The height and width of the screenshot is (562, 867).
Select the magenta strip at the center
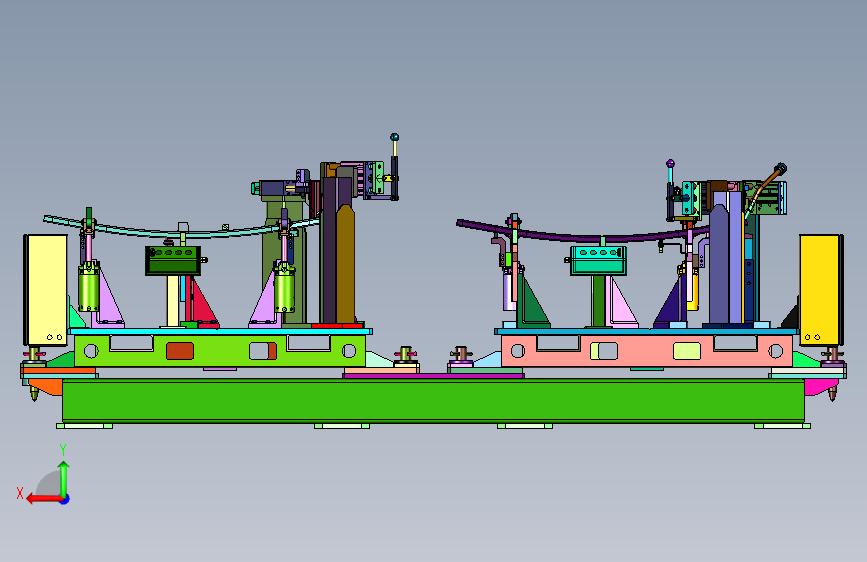tap(433, 376)
